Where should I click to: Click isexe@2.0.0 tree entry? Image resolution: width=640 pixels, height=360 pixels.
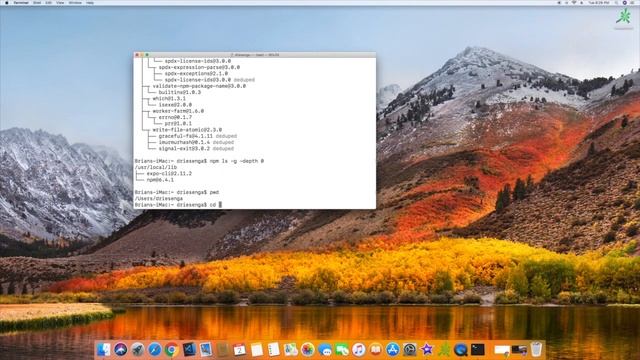click(x=175, y=105)
